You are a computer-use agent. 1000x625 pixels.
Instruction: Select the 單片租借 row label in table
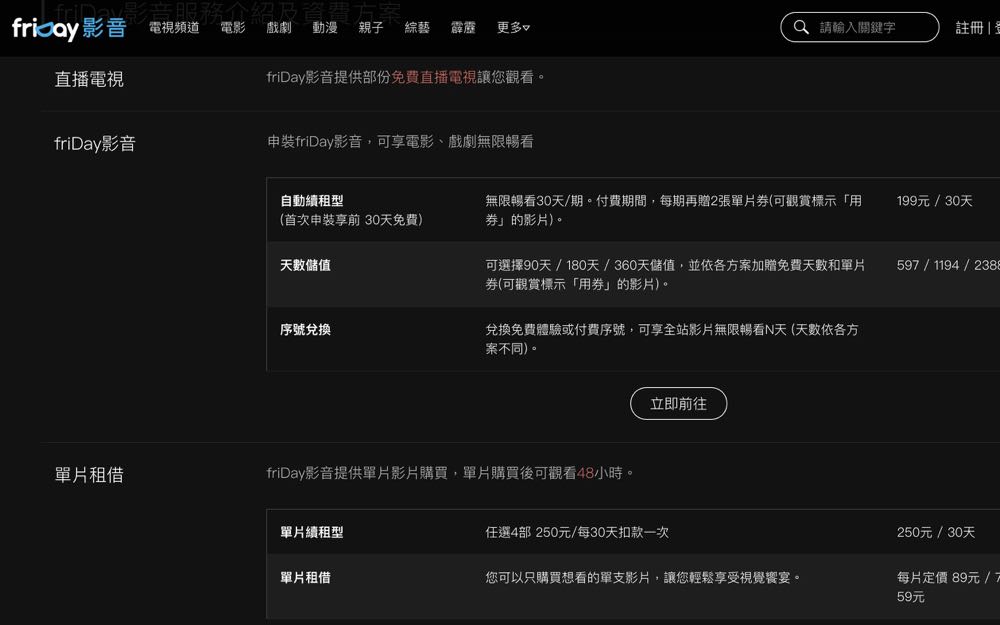click(305, 578)
